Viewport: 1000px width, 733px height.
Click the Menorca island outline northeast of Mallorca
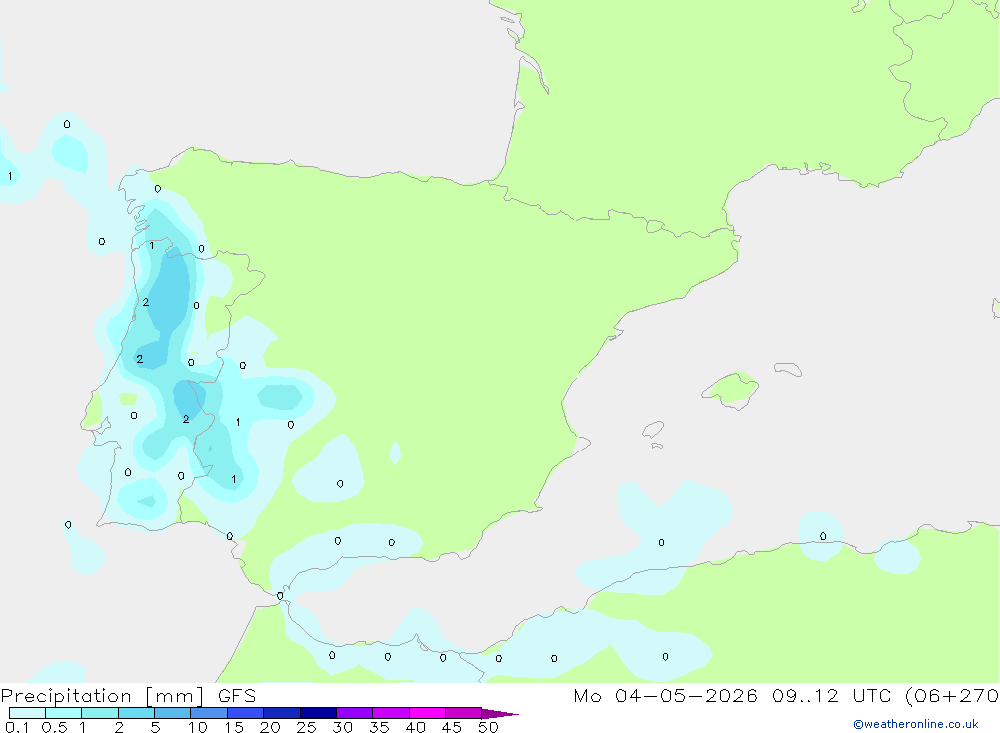click(788, 369)
